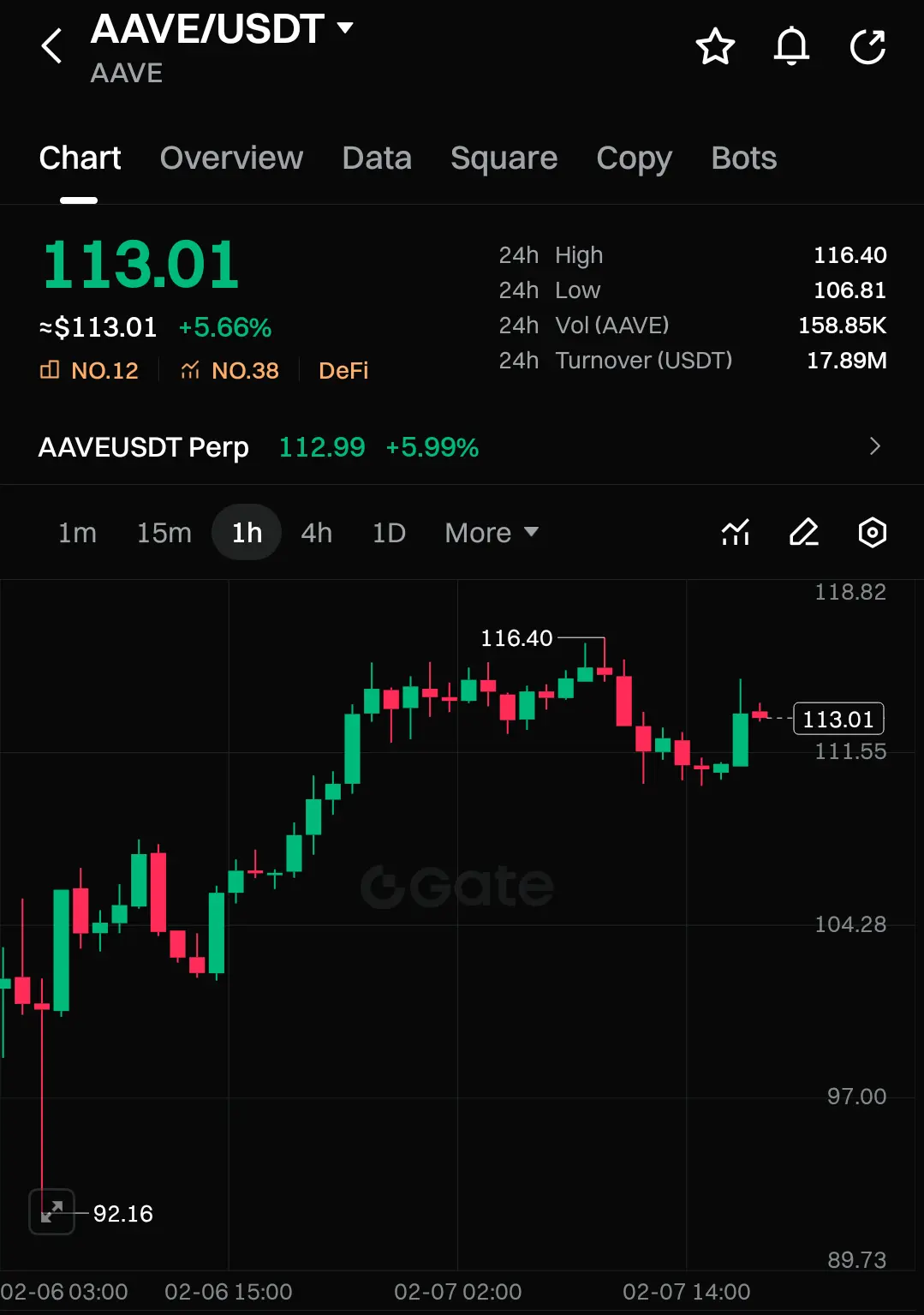Open price alert bell icon
Screen dimensions: 924x1315
pyautogui.click(x=791, y=46)
